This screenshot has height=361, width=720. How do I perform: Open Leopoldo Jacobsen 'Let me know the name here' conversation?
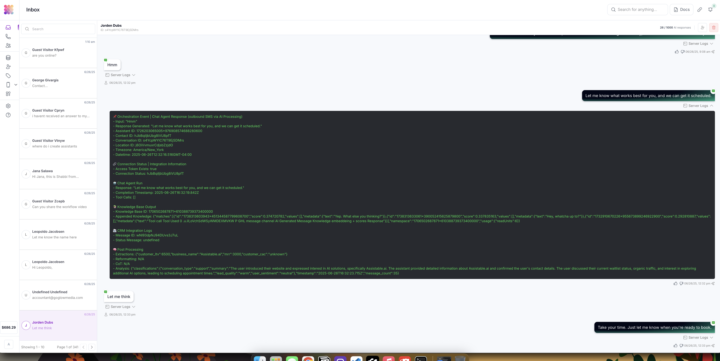pos(58,235)
